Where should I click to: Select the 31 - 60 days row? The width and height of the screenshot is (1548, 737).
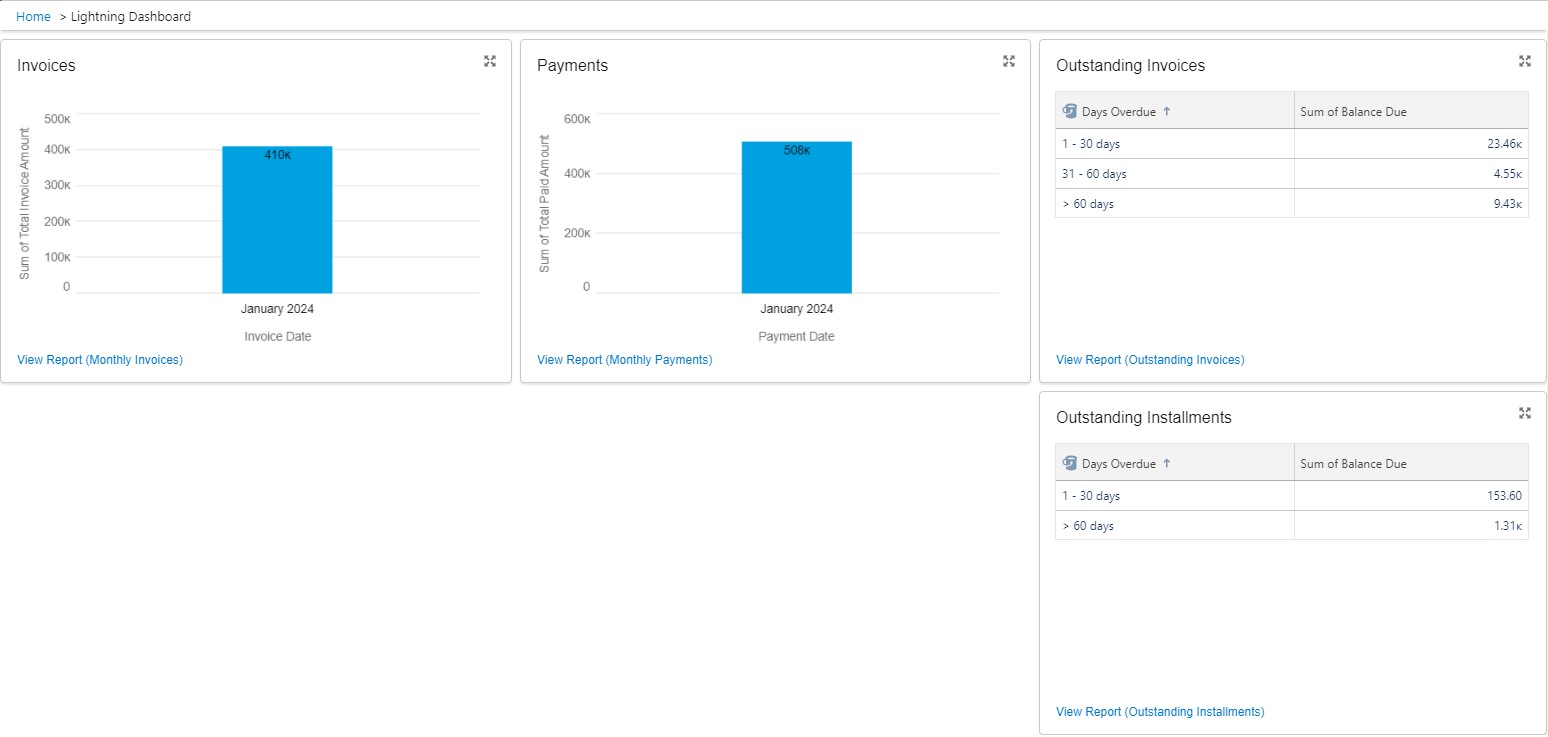coord(1292,174)
